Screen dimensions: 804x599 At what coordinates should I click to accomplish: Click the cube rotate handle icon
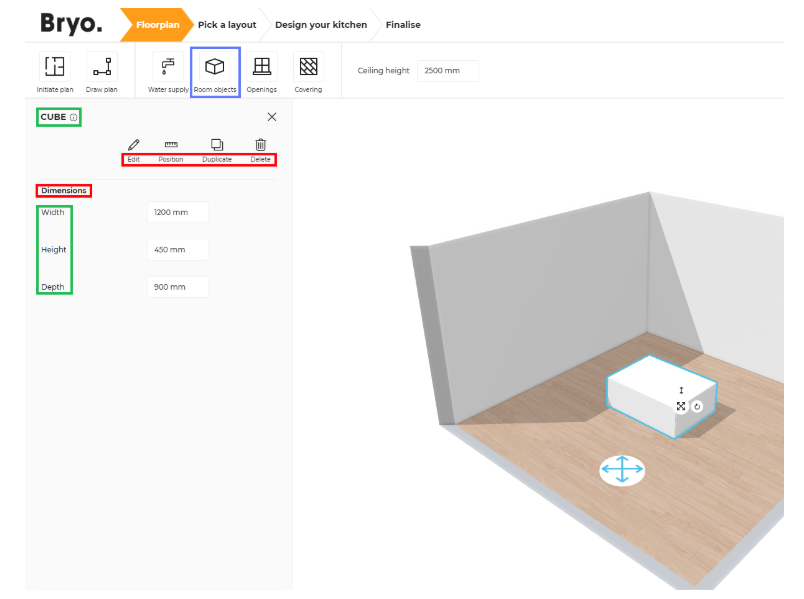697,407
